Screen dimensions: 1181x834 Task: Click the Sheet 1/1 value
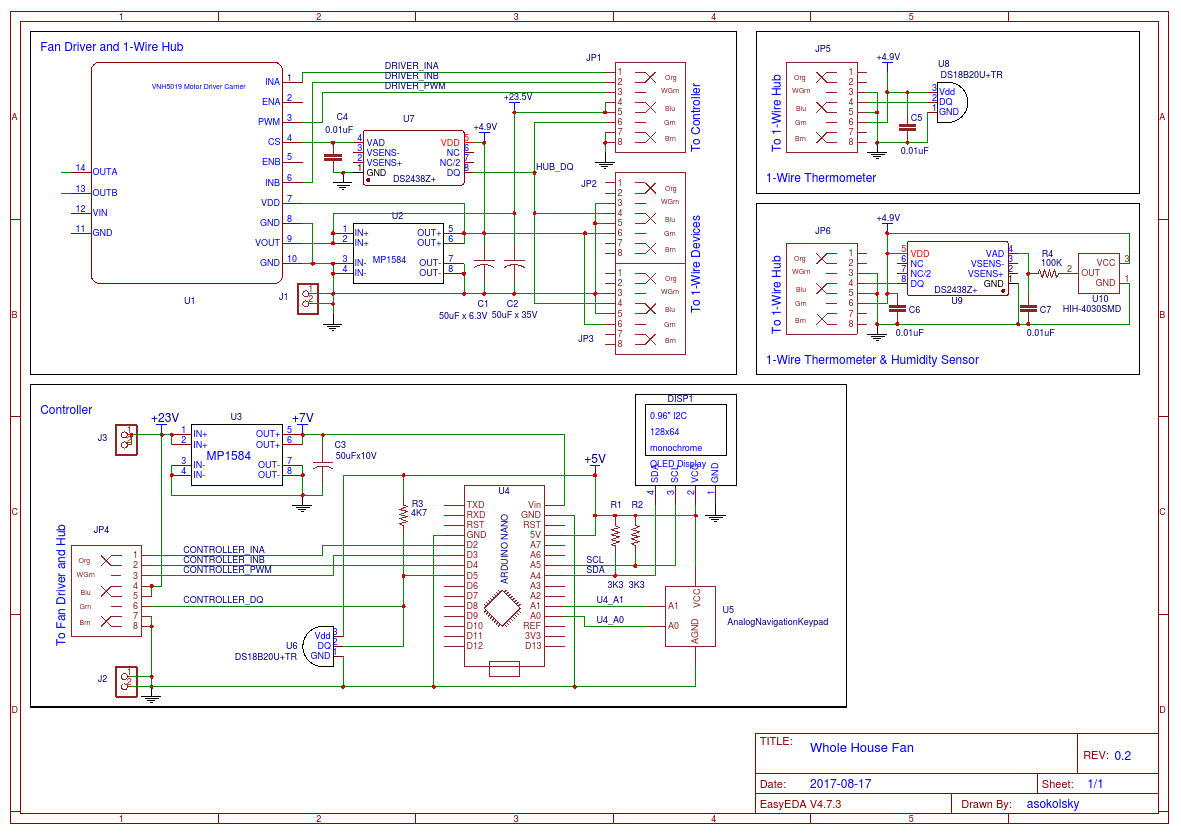[x=1095, y=784]
